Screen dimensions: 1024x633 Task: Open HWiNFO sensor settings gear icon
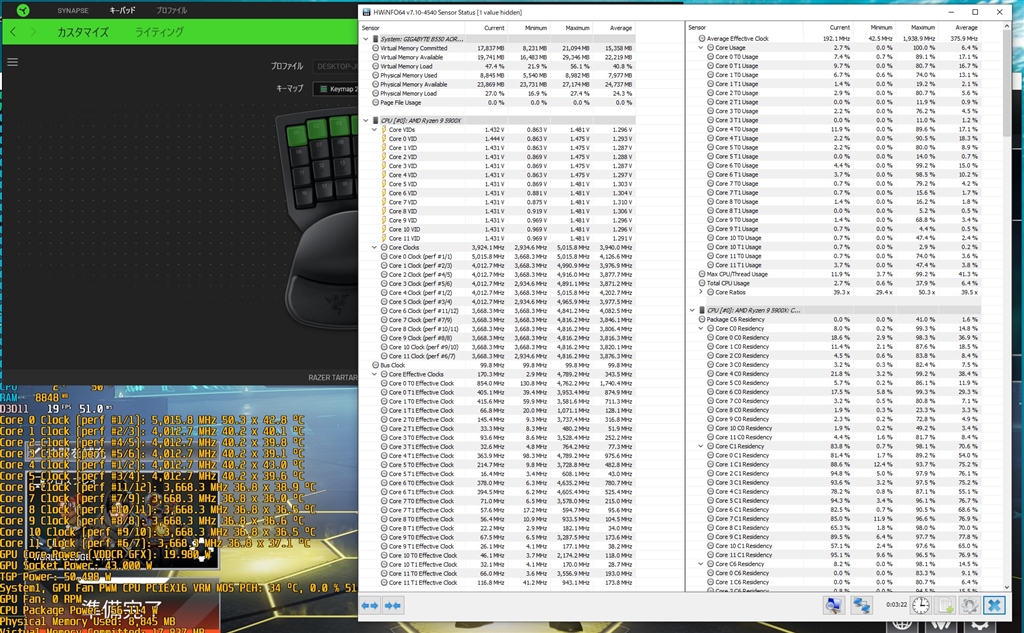(x=967, y=605)
